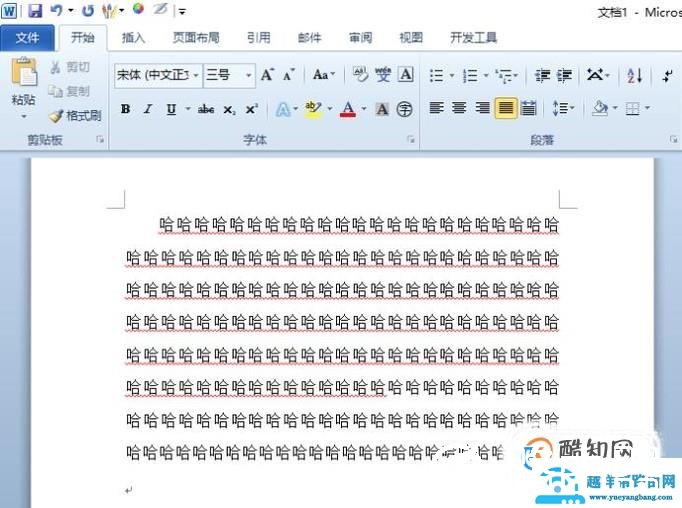
Task: Click the Sort A-Z icon
Action: pos(635,76)
